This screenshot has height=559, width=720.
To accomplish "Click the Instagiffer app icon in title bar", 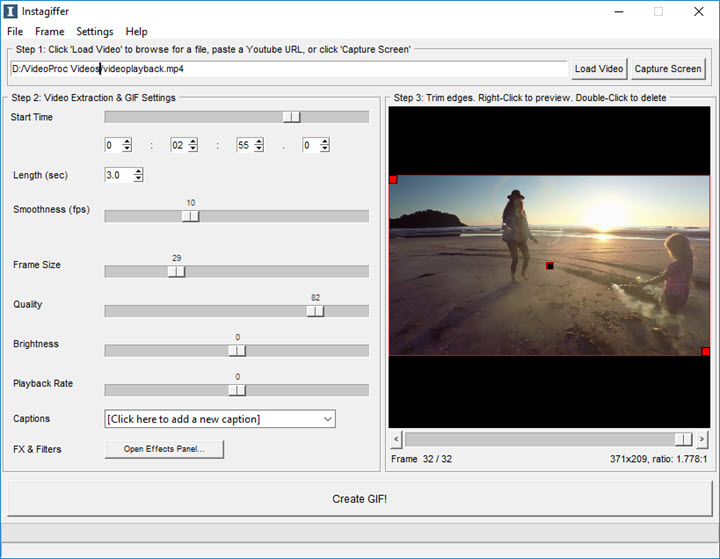I will coord(12,11).
